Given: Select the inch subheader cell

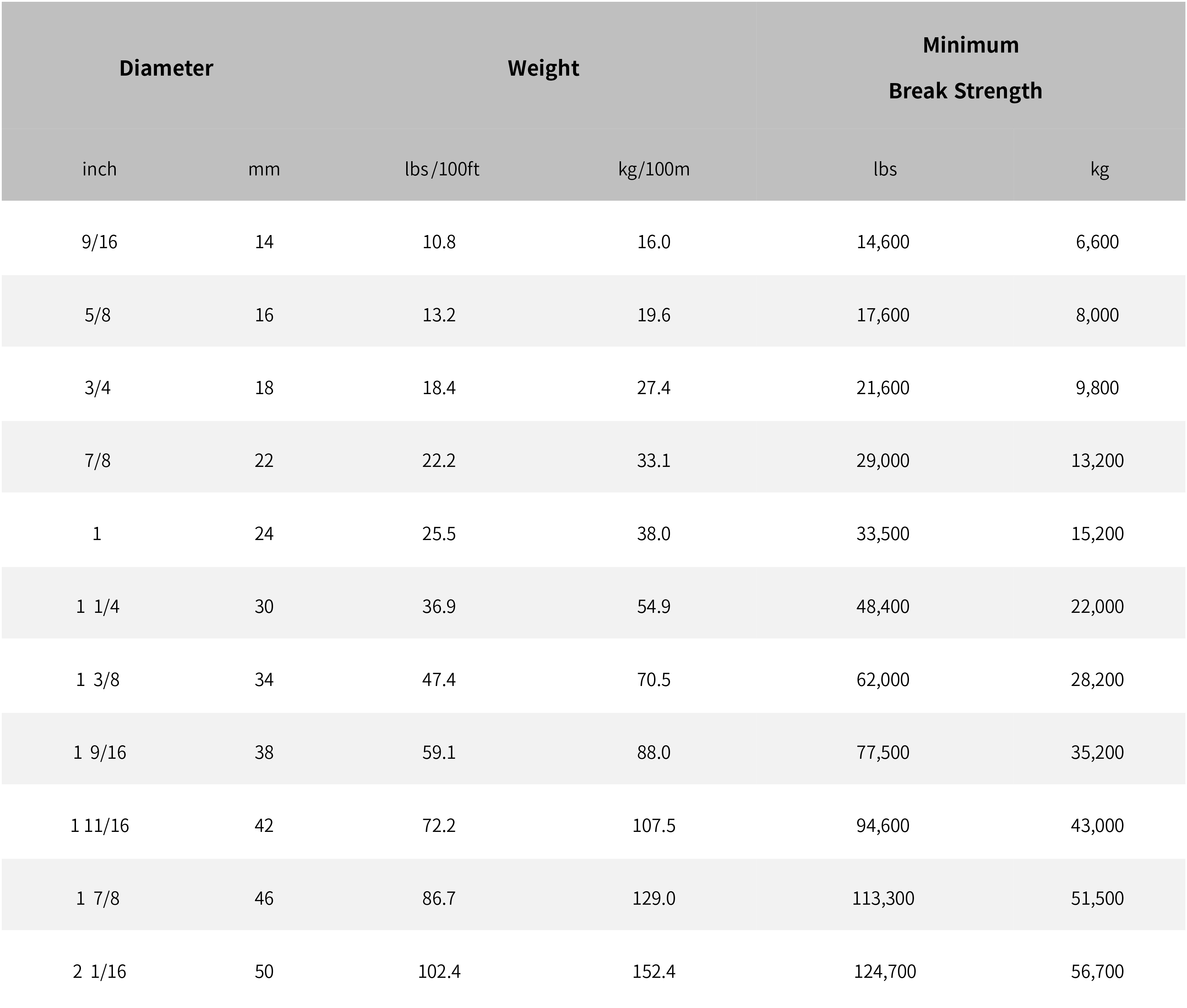Looking at the screenshot, I should (99, 169).
